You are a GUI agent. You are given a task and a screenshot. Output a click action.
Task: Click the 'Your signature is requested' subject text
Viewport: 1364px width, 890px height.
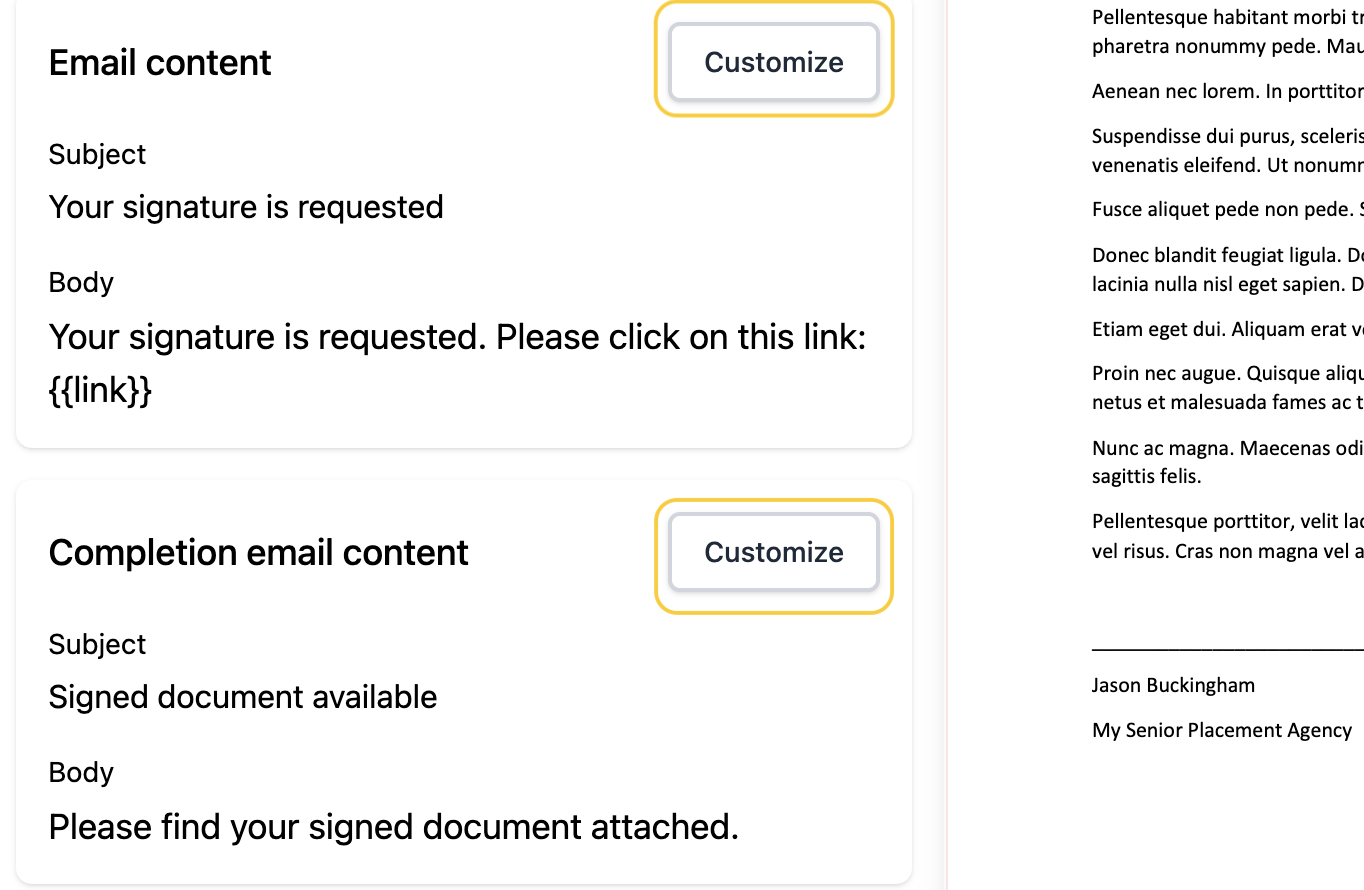coord(246,207)
